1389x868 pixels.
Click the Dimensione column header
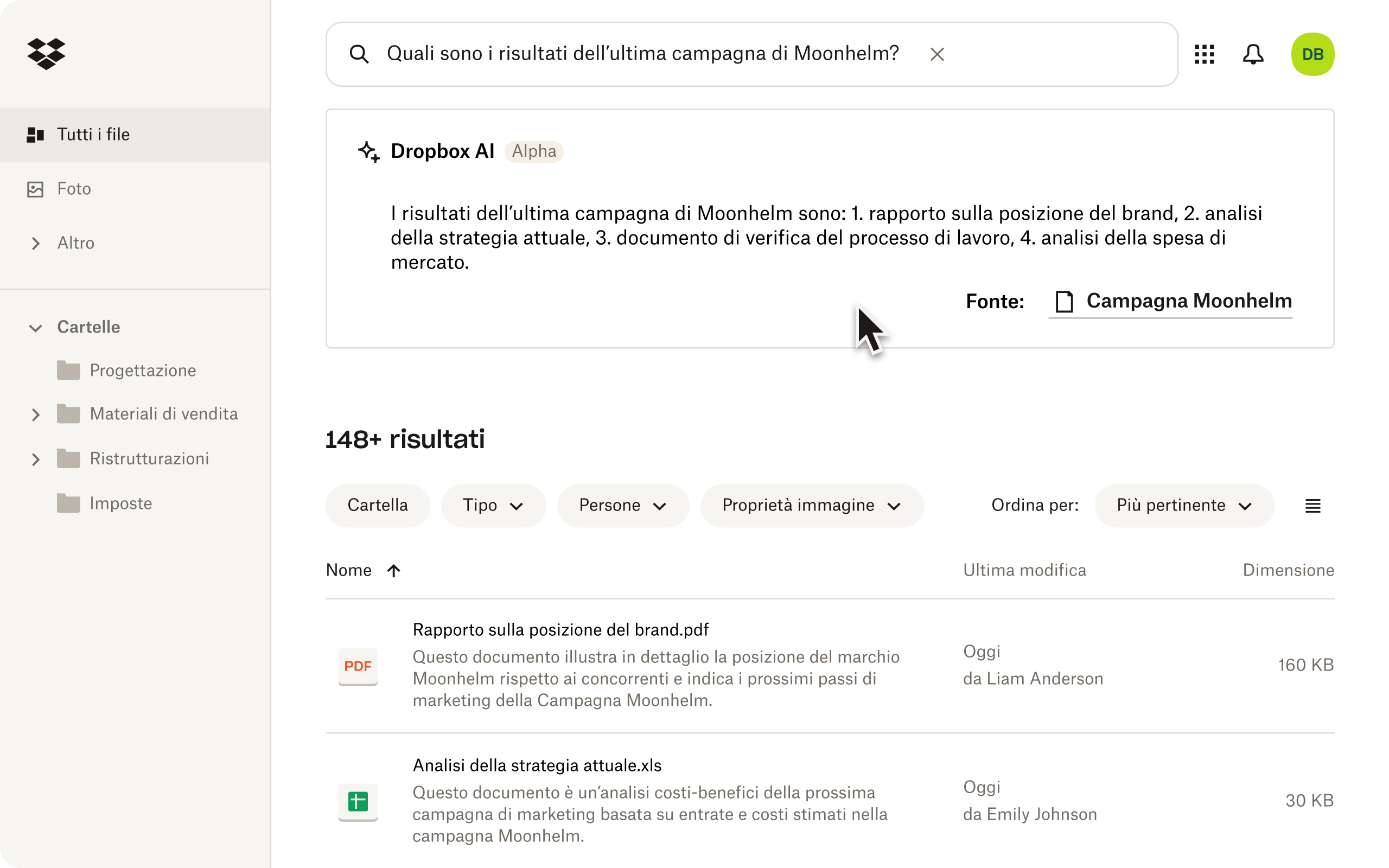[1288, 570]
